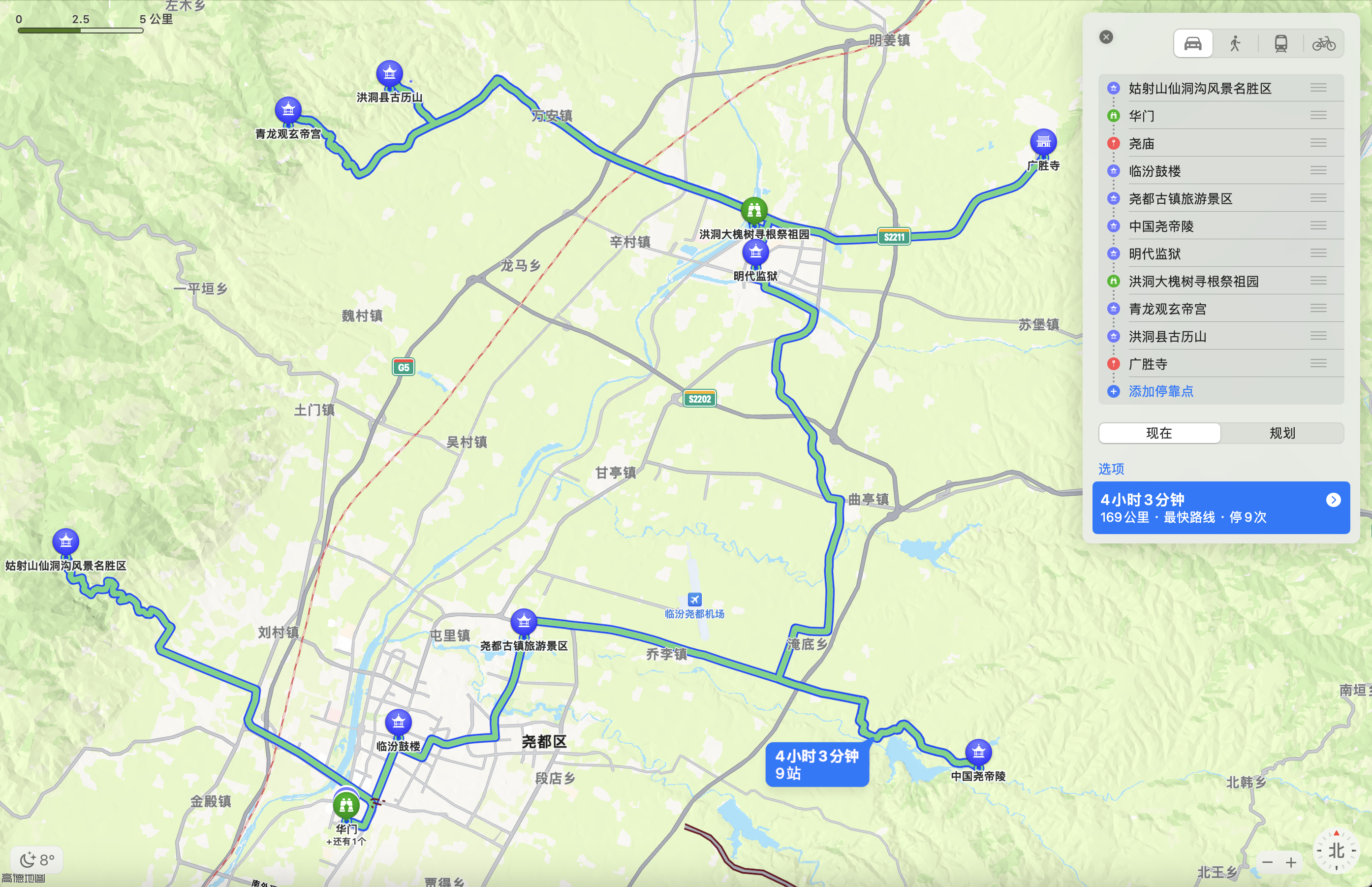Close the directions panel
This screenshot has width=1372, height=887.
pyautogui.click(x=1105, y=37)
